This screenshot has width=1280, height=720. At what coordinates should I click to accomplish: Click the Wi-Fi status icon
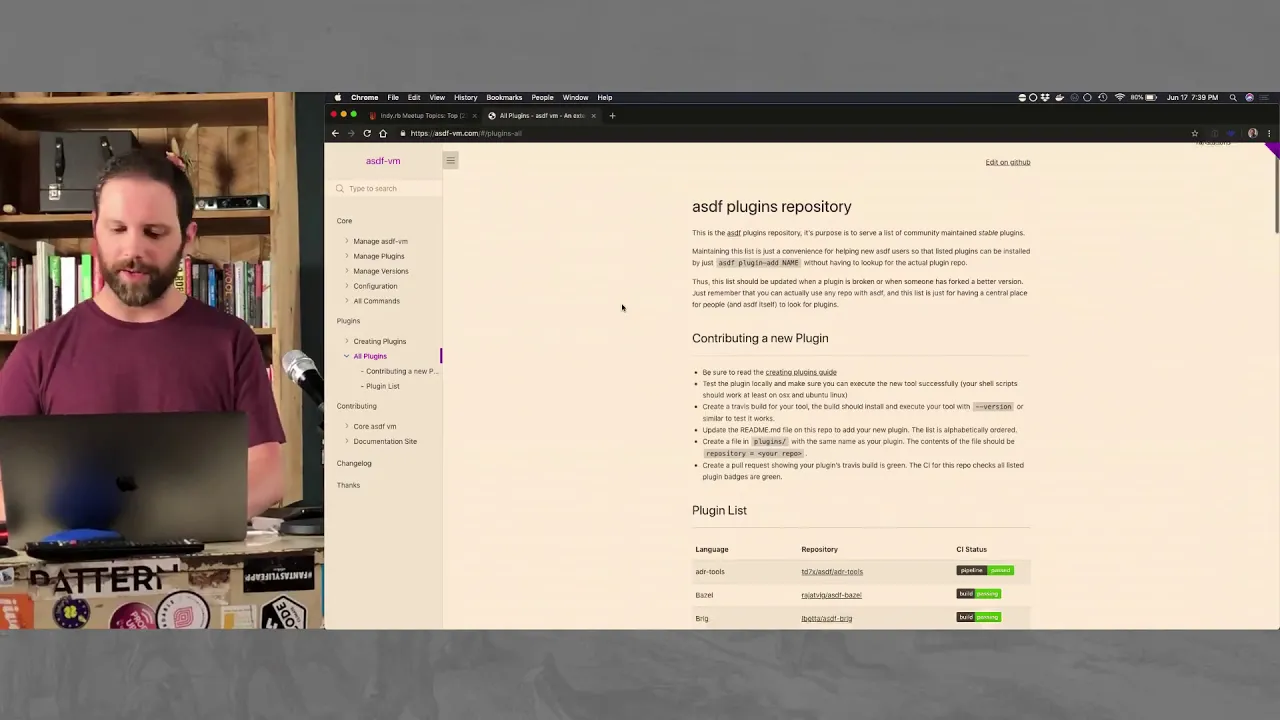(1120, 97)
